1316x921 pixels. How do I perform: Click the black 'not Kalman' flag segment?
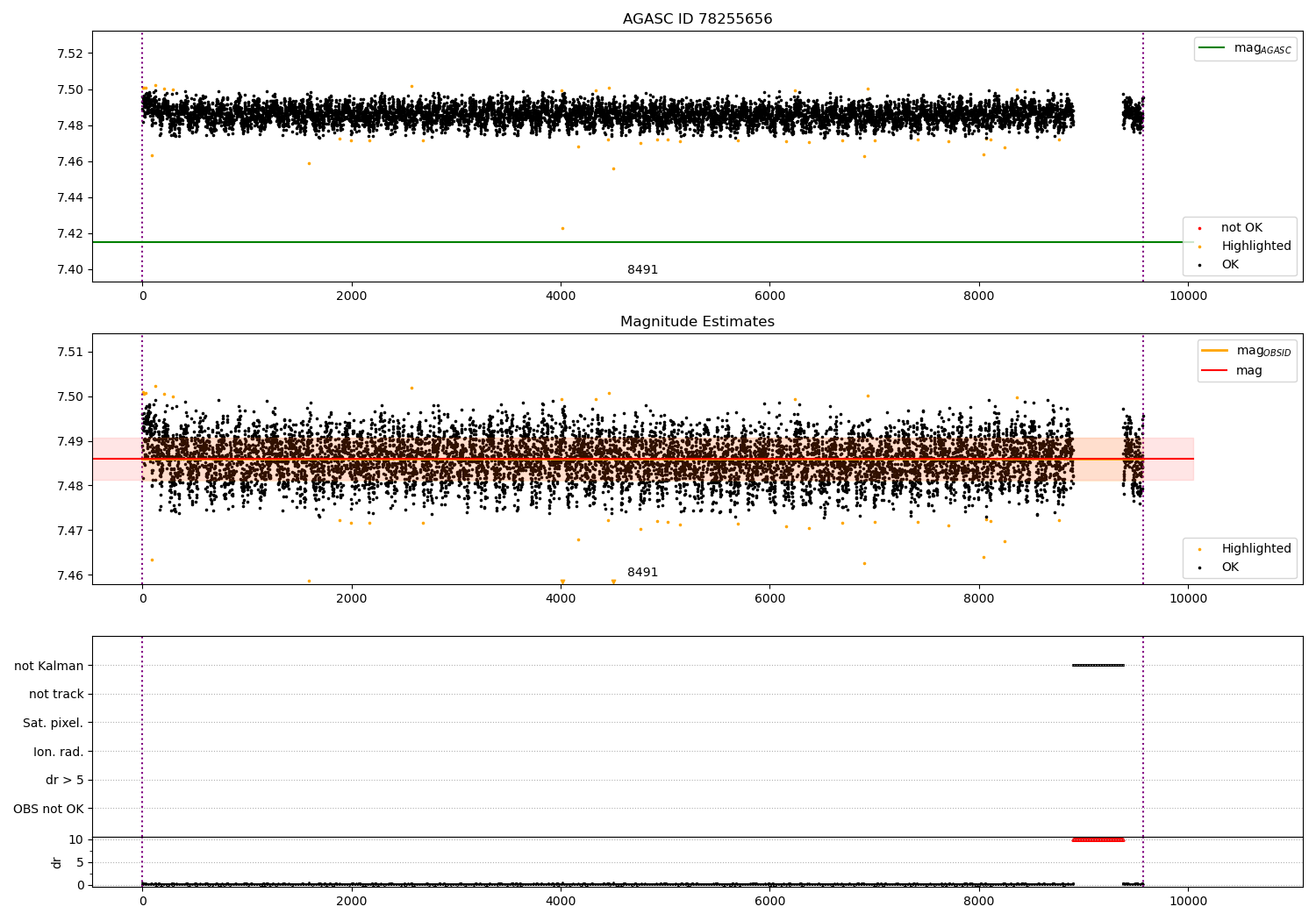(x=1098, y=666)
